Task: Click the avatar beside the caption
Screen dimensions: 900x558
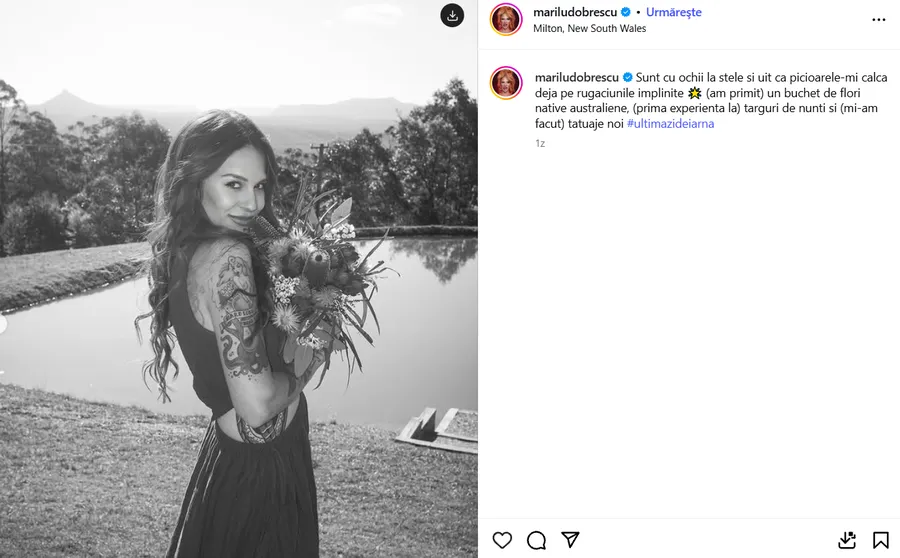Action: (506, 83)
